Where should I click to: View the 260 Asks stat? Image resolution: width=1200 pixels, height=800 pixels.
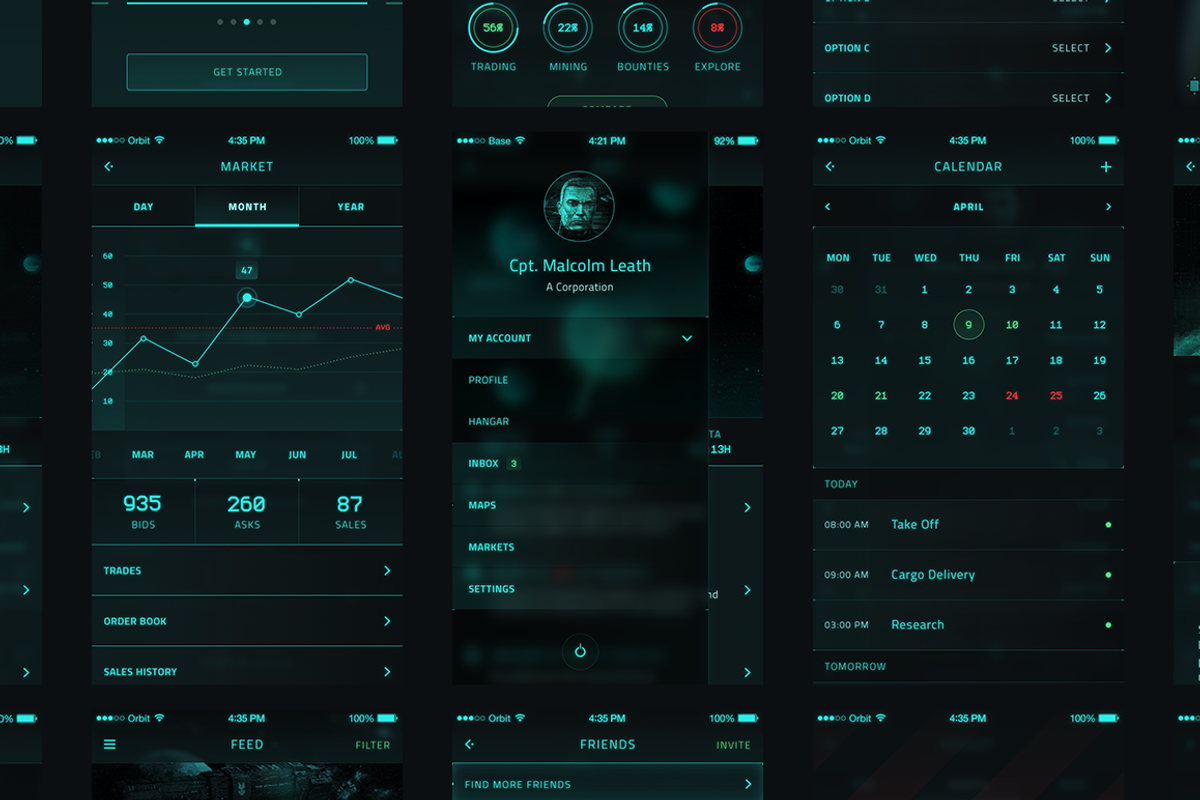(x=247, y=511)
